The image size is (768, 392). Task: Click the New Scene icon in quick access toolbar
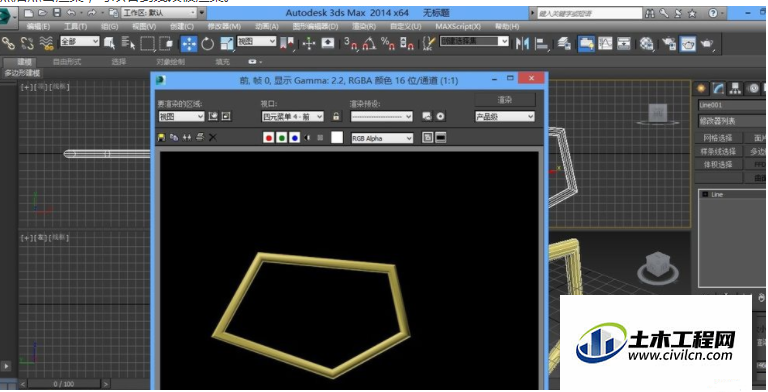(29, 13)
